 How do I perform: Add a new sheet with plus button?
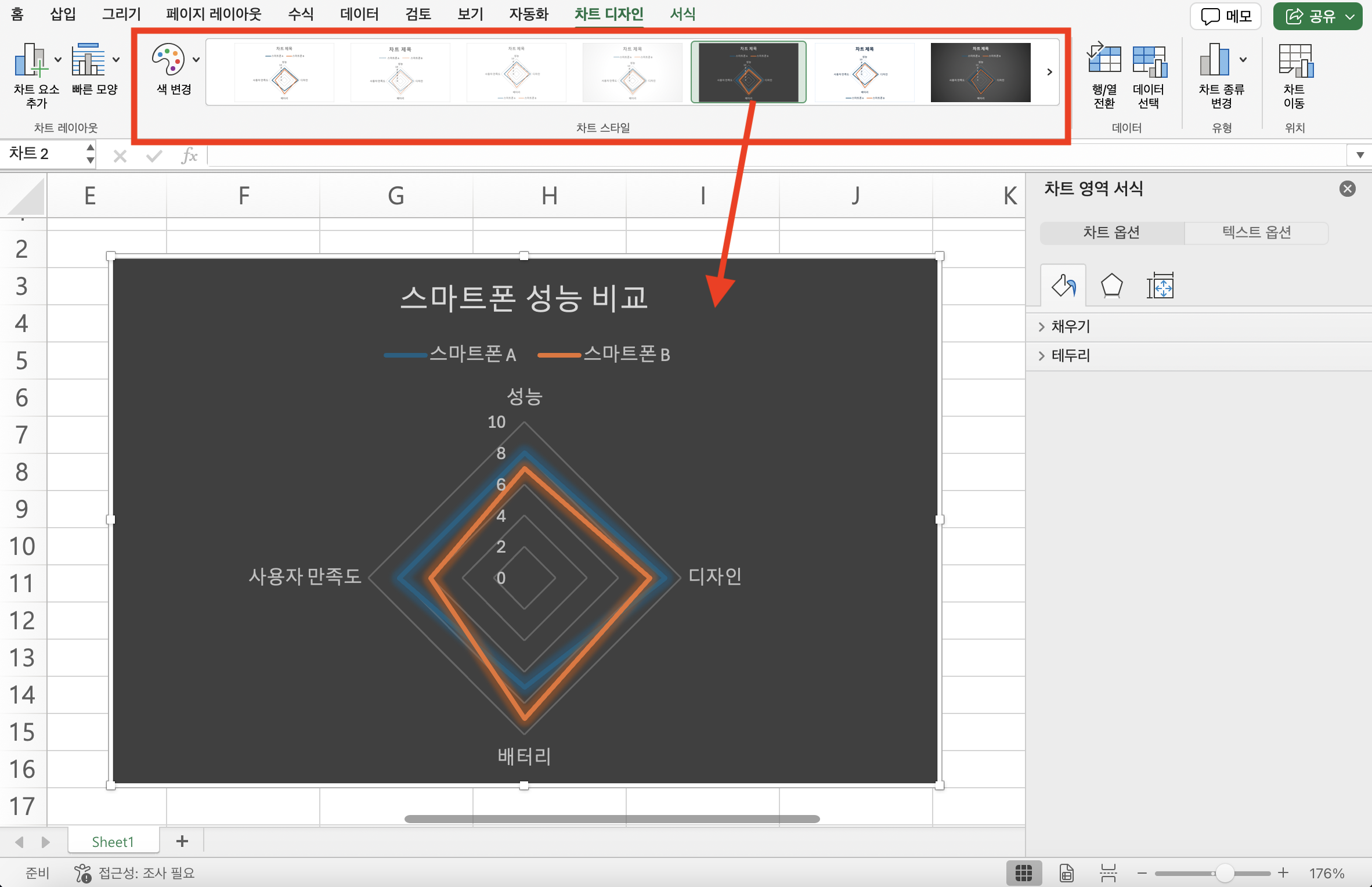click(x=182, y=841)
